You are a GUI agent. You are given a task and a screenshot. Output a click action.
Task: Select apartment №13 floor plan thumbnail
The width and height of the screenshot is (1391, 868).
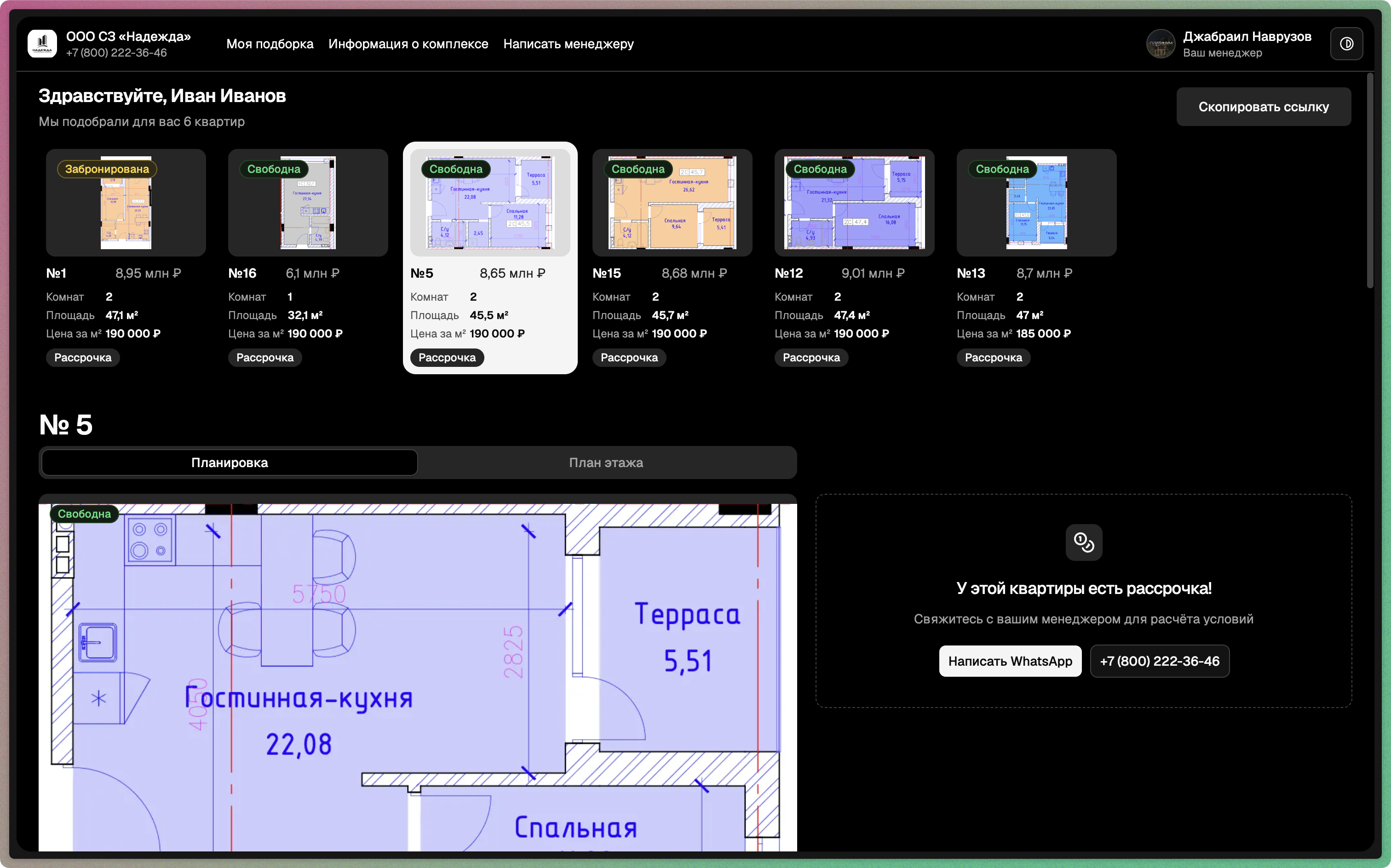click(1036, 203)
